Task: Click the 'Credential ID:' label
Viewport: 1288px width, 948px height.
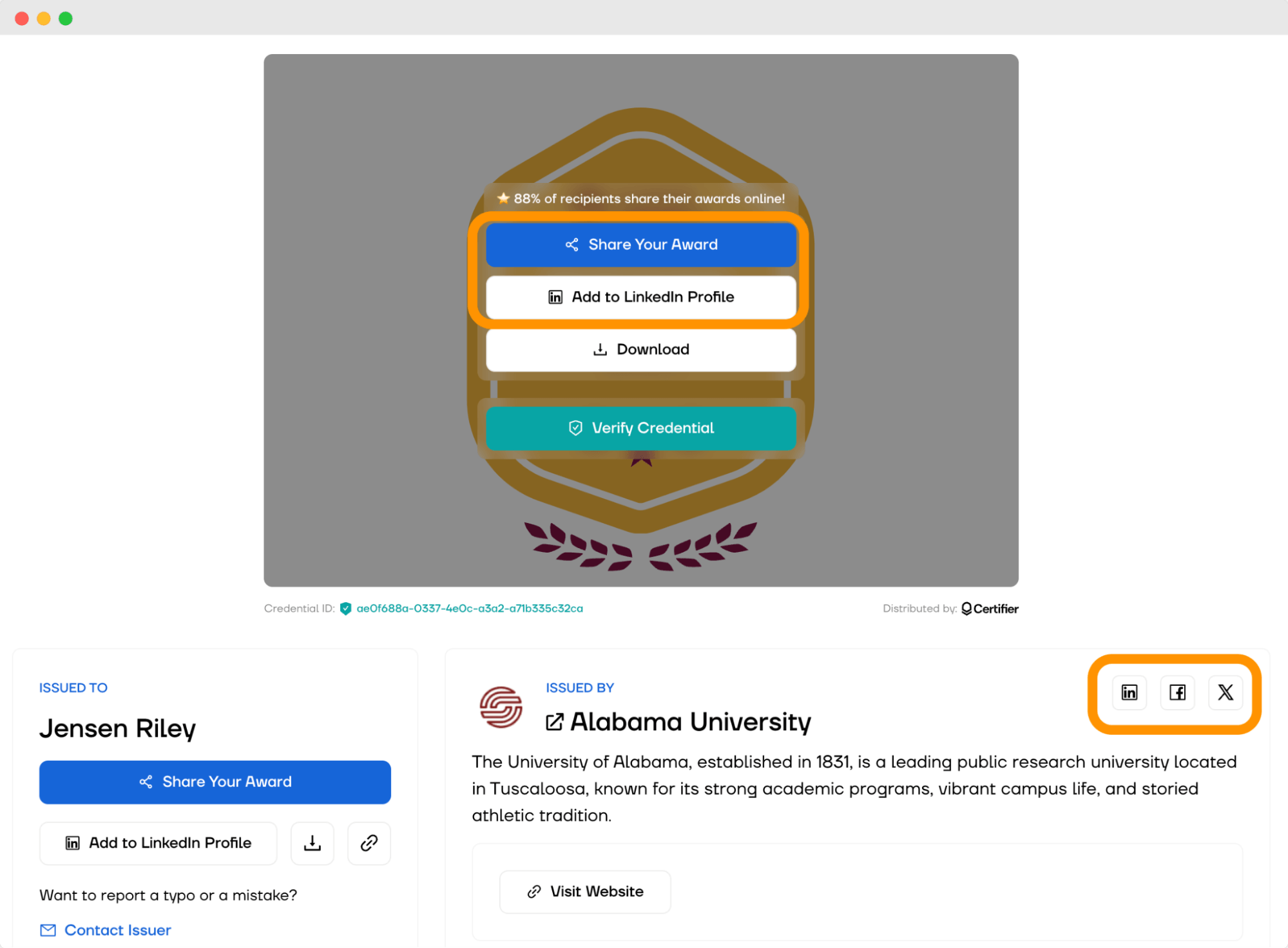Action: [x=300, y=609]
